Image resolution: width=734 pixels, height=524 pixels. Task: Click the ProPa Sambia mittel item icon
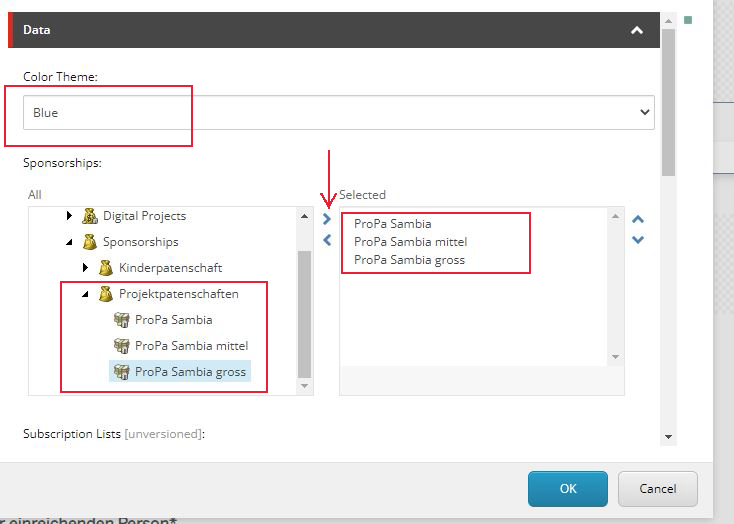point(122,346)
